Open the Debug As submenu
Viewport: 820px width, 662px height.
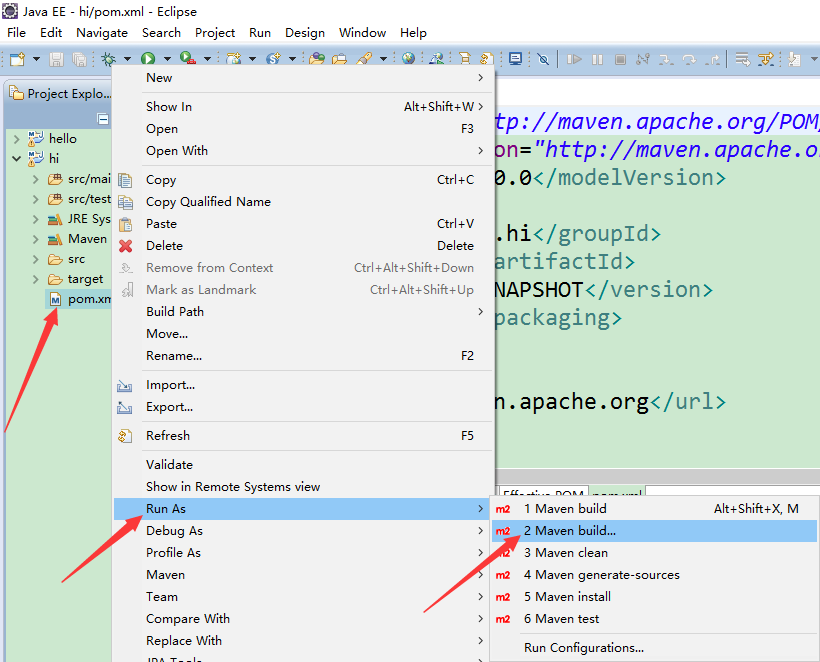pos(304,531)
